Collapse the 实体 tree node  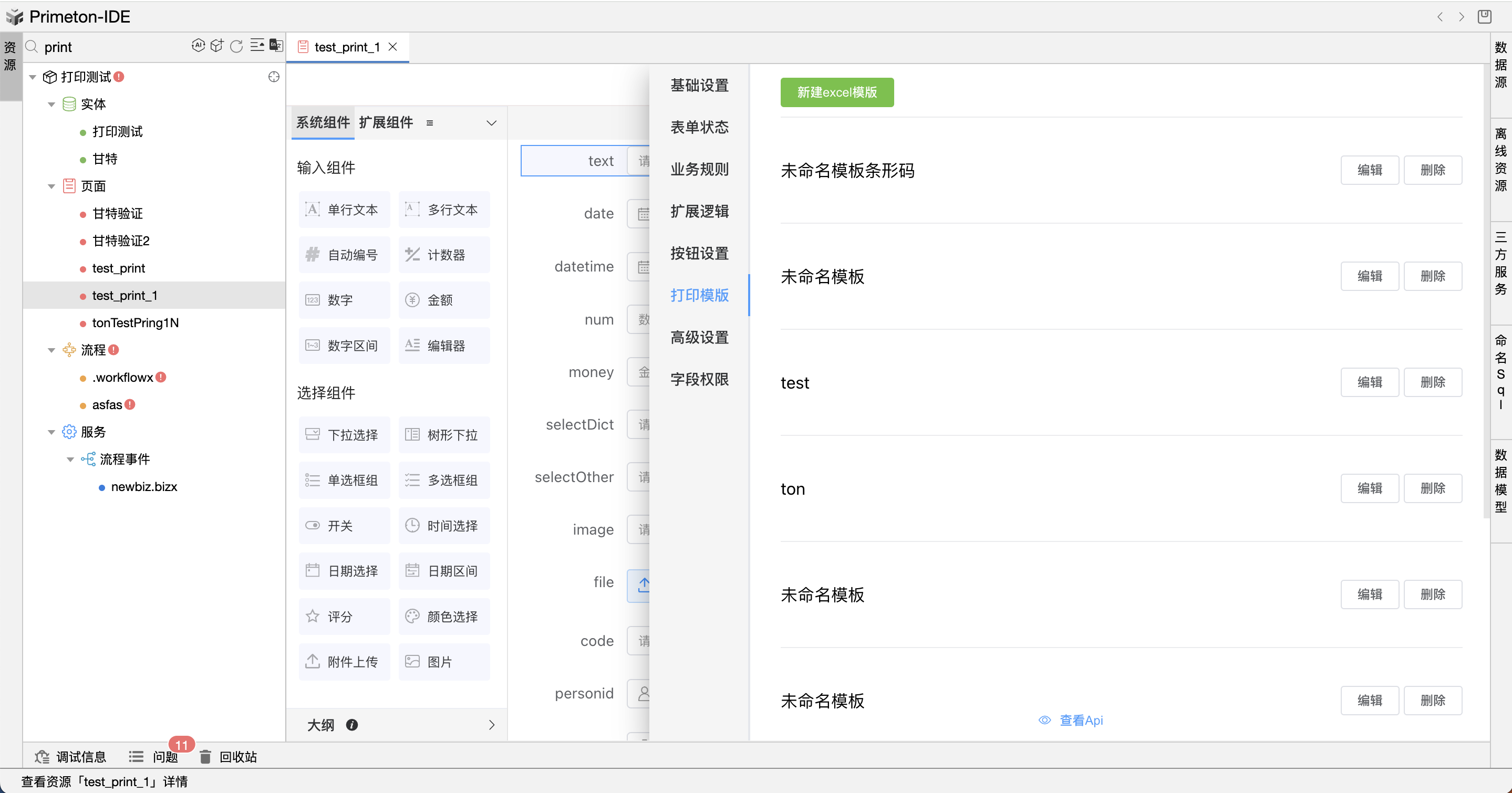click(x=51, y=105)
